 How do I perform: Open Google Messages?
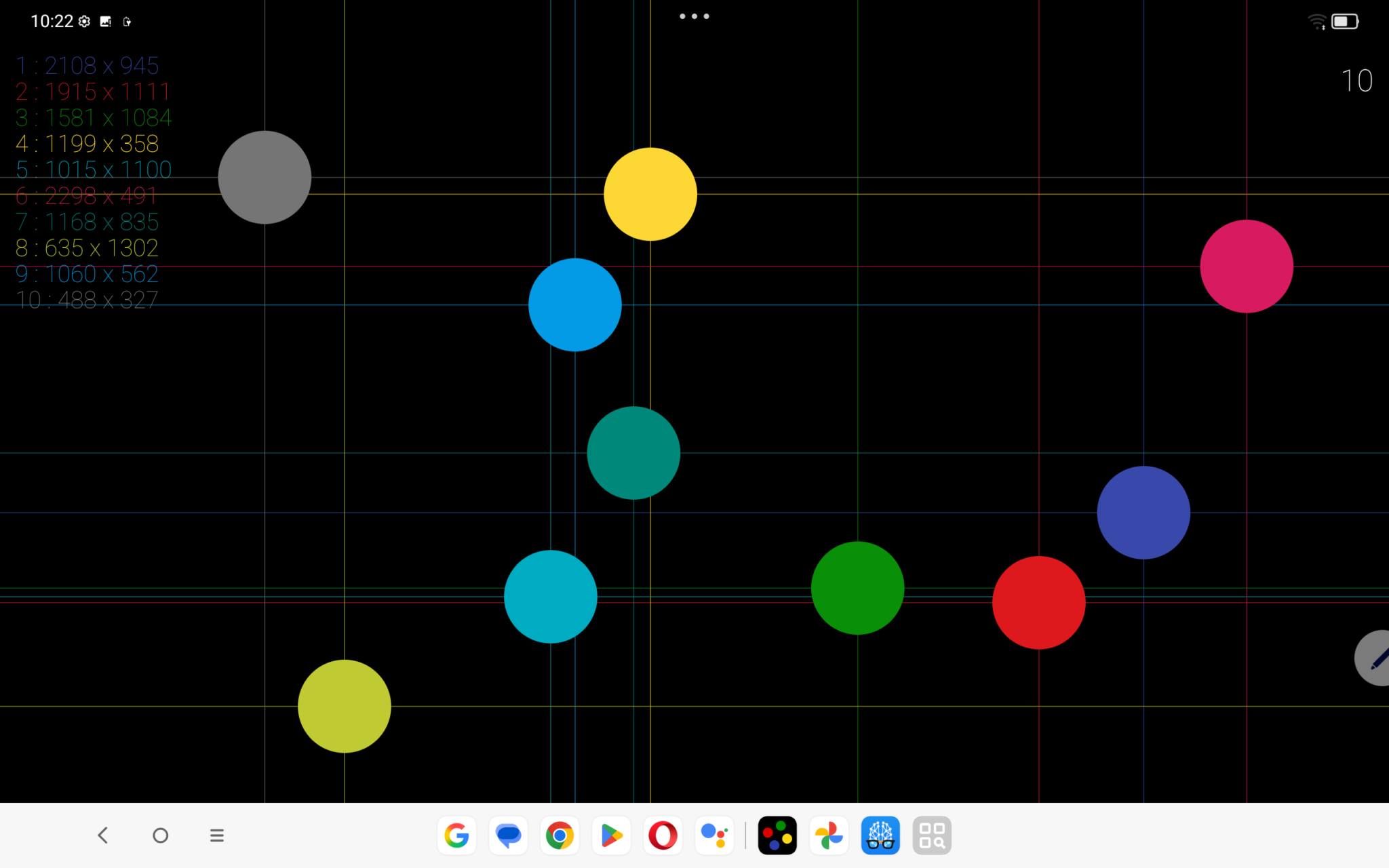(x=508, y=835)
